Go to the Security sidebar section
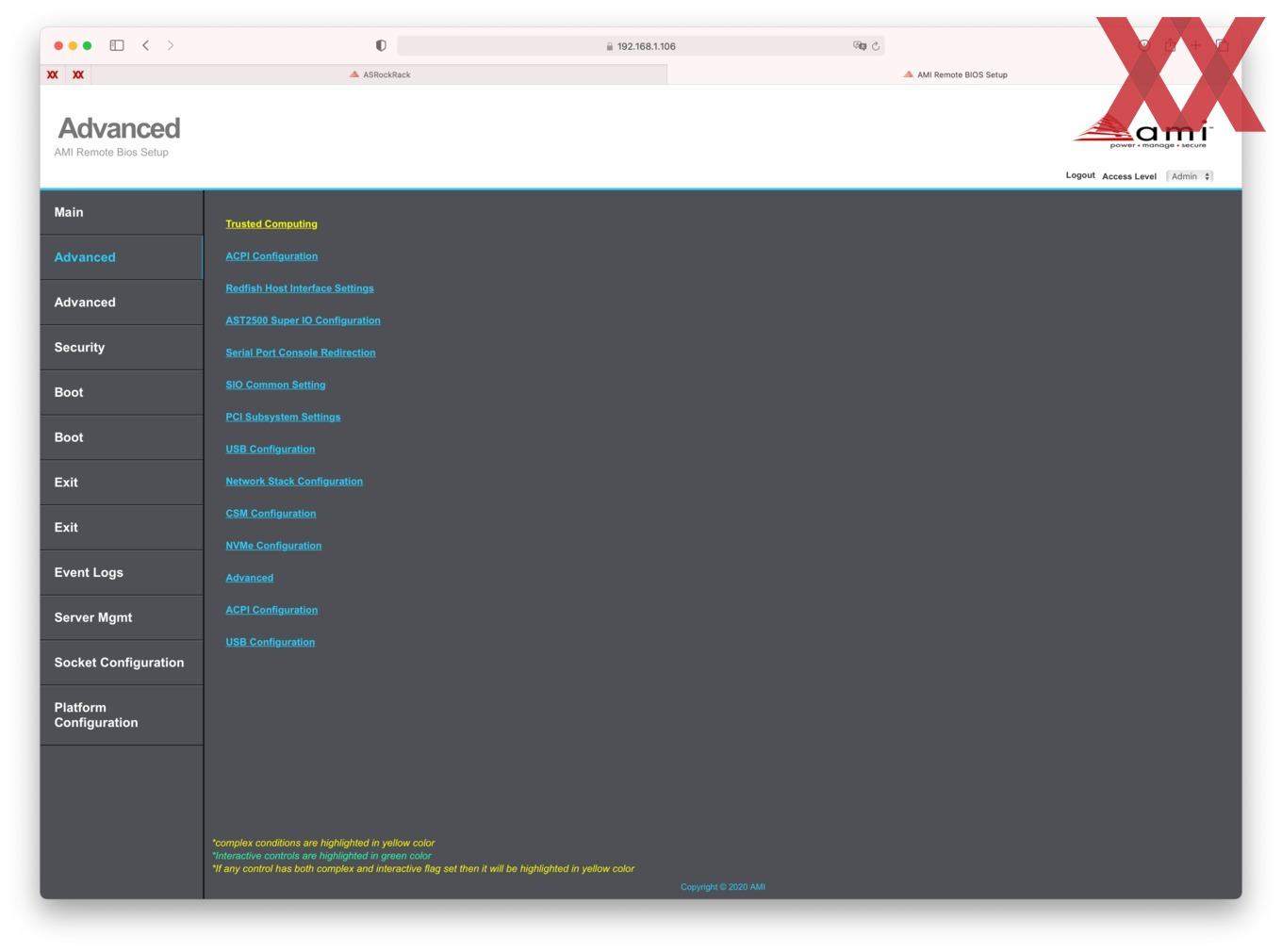Image resolution: width=1282 pixels, height=952 pixels. [x=122, y=348]
